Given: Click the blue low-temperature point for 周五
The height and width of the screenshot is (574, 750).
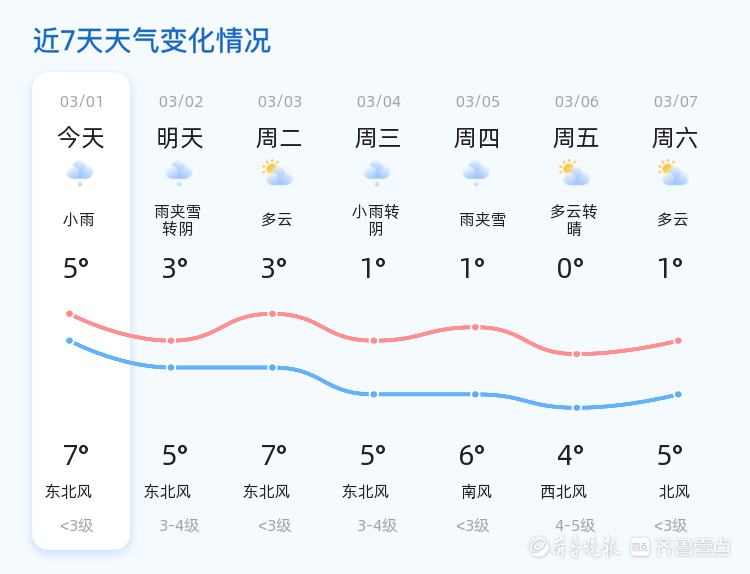Looking at the screenshot, I should tap(576, 408).
